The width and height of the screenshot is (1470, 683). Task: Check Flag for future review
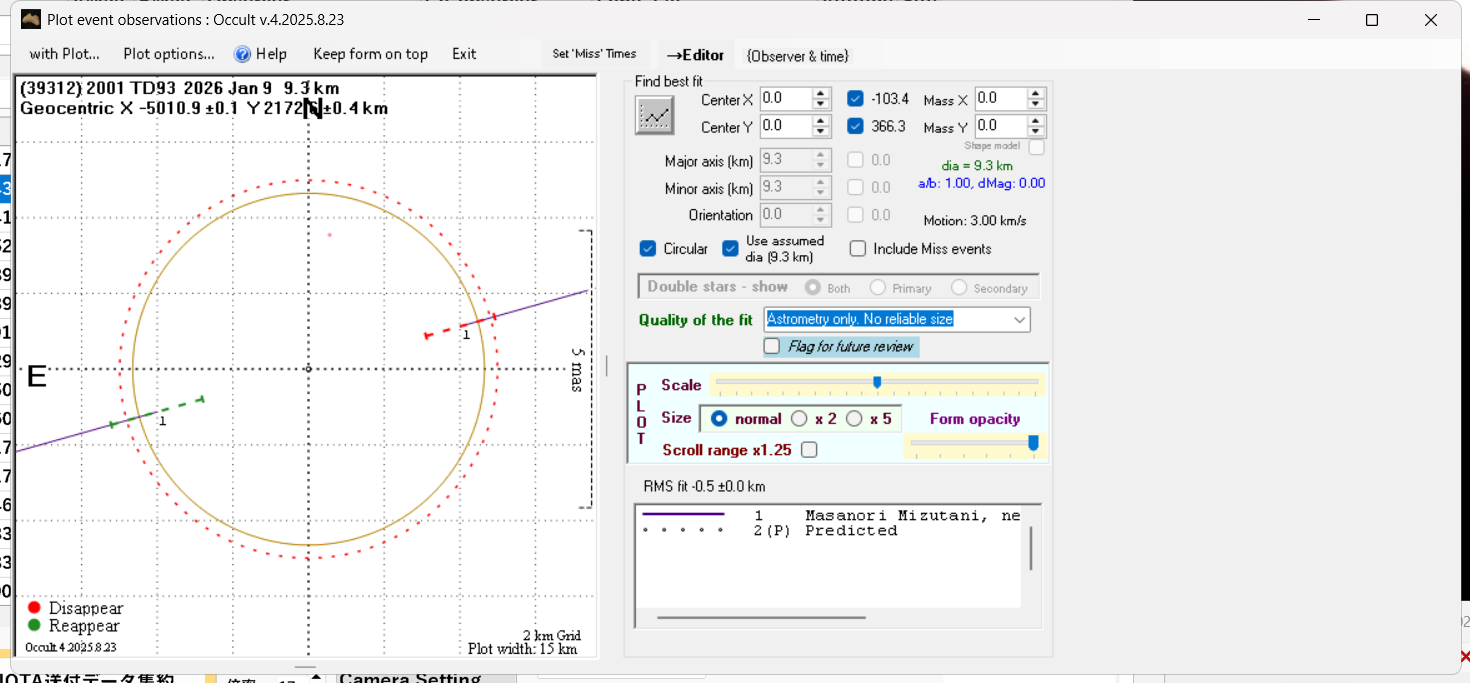772,346
